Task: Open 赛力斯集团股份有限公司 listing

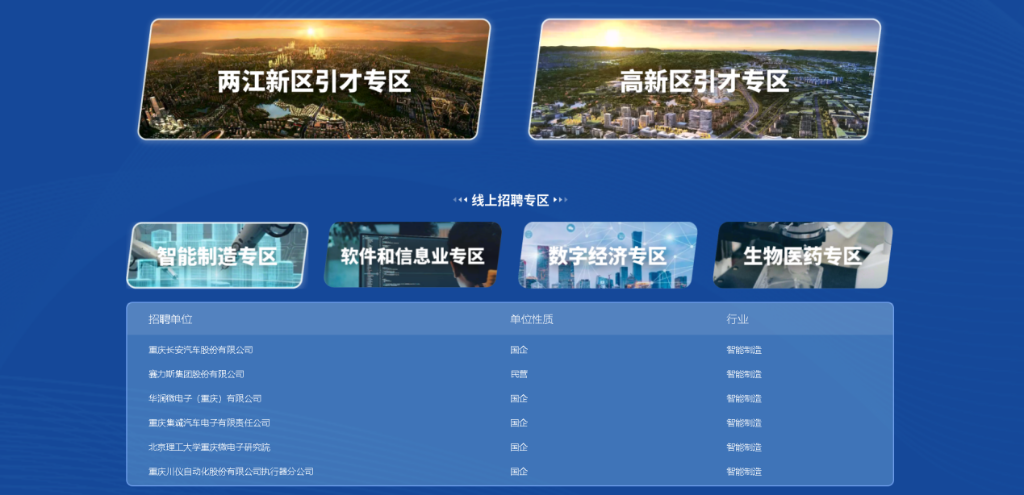Action: click(x=196, y=374)
